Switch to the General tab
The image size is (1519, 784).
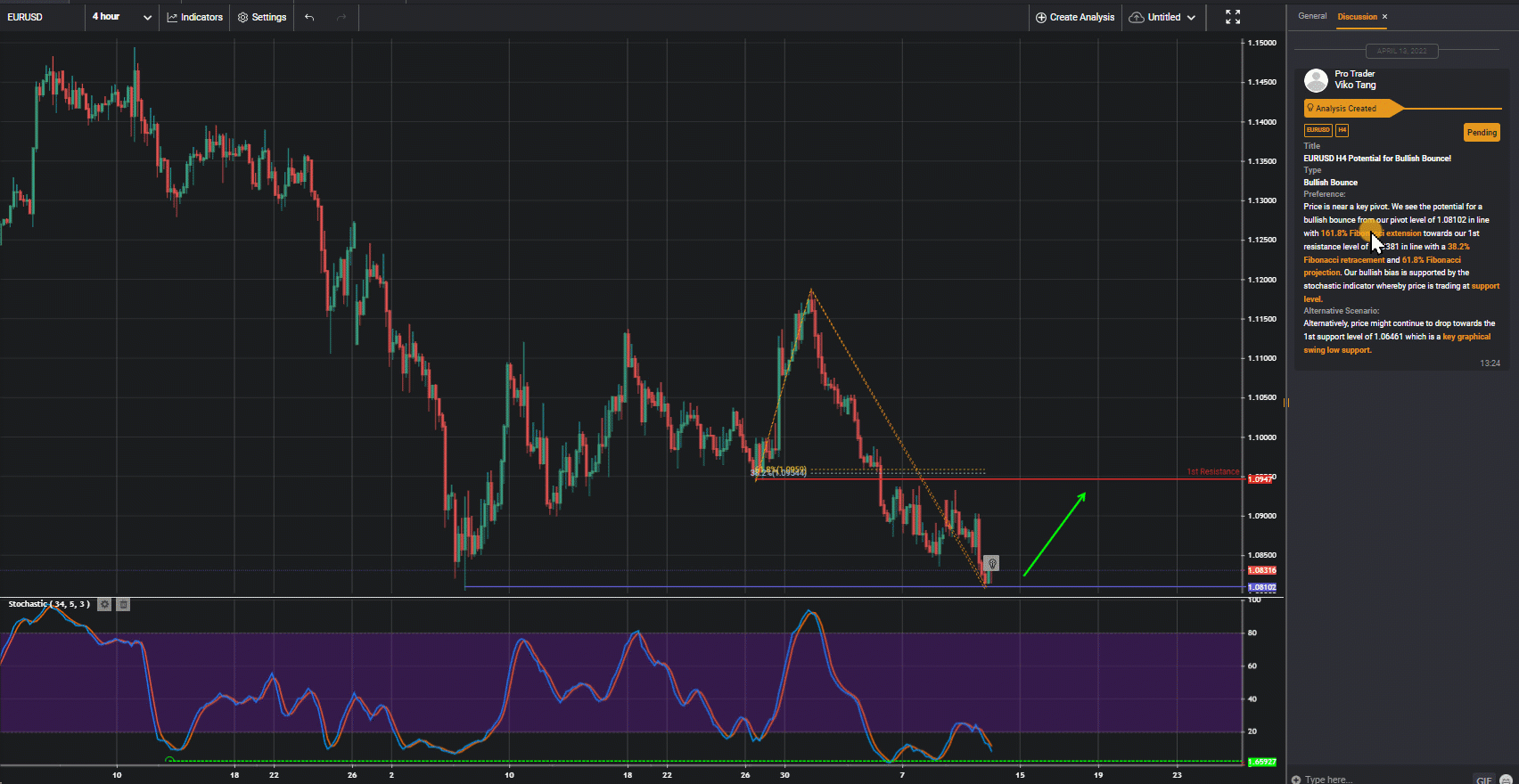1312,16
